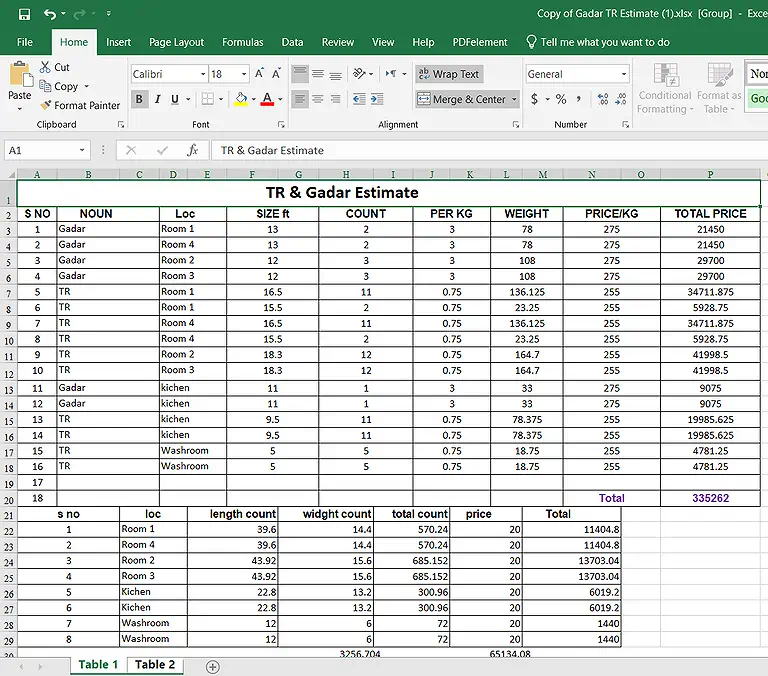Click the Redo arrow icon
Screen dimensions: 768x676
[79, 14]
